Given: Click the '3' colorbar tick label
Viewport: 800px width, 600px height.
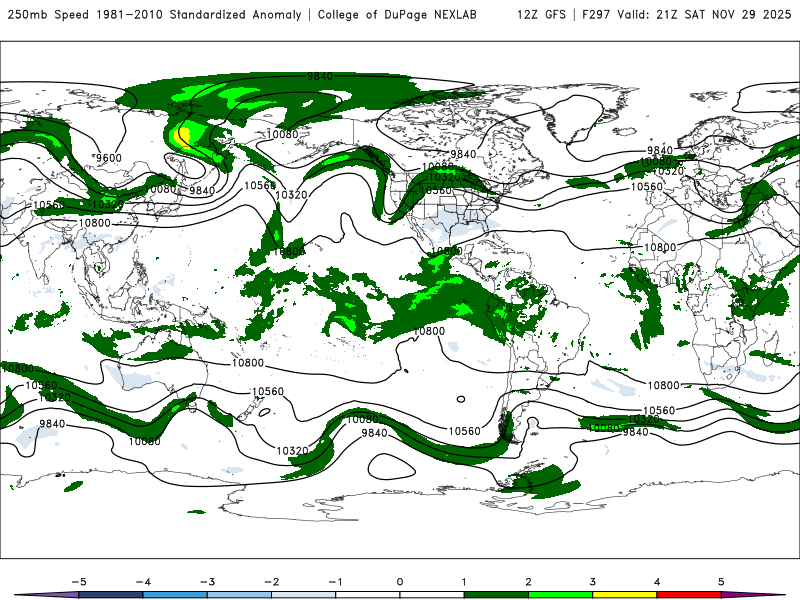Looking at the screenshot, I should coord(593,582).
